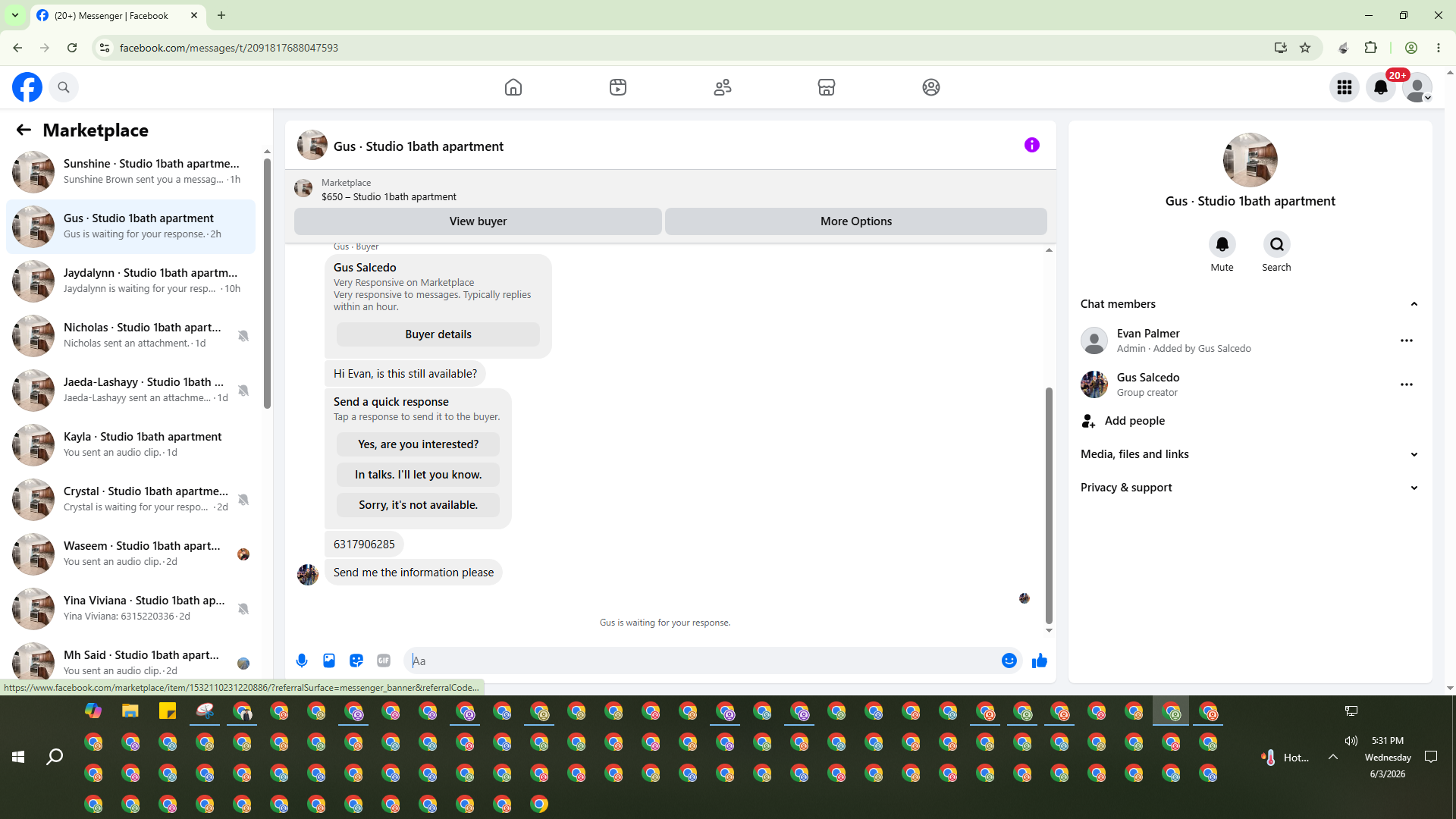This screenshot has width=1456, height=819.
Task: Open the Crystal Studio 1bath conversation
Action: 130,500
